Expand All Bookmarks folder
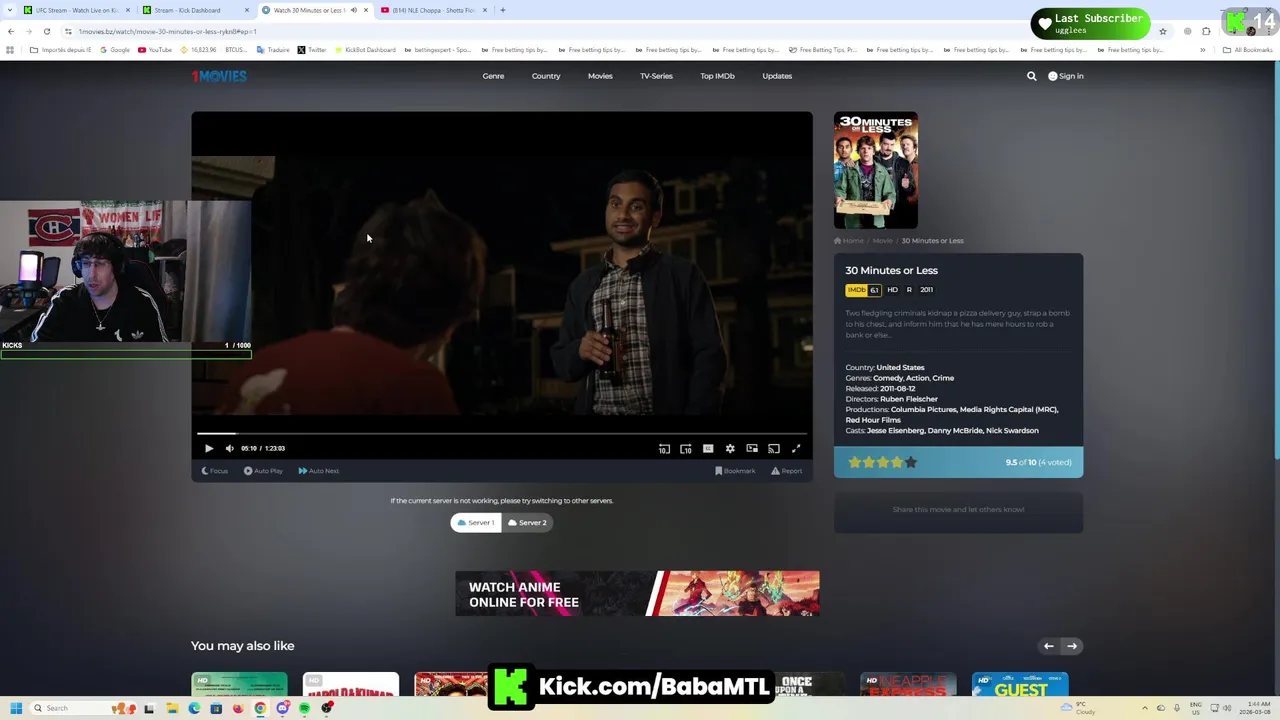This screenshot has width=1280, height=720. tap(1247, 50)
